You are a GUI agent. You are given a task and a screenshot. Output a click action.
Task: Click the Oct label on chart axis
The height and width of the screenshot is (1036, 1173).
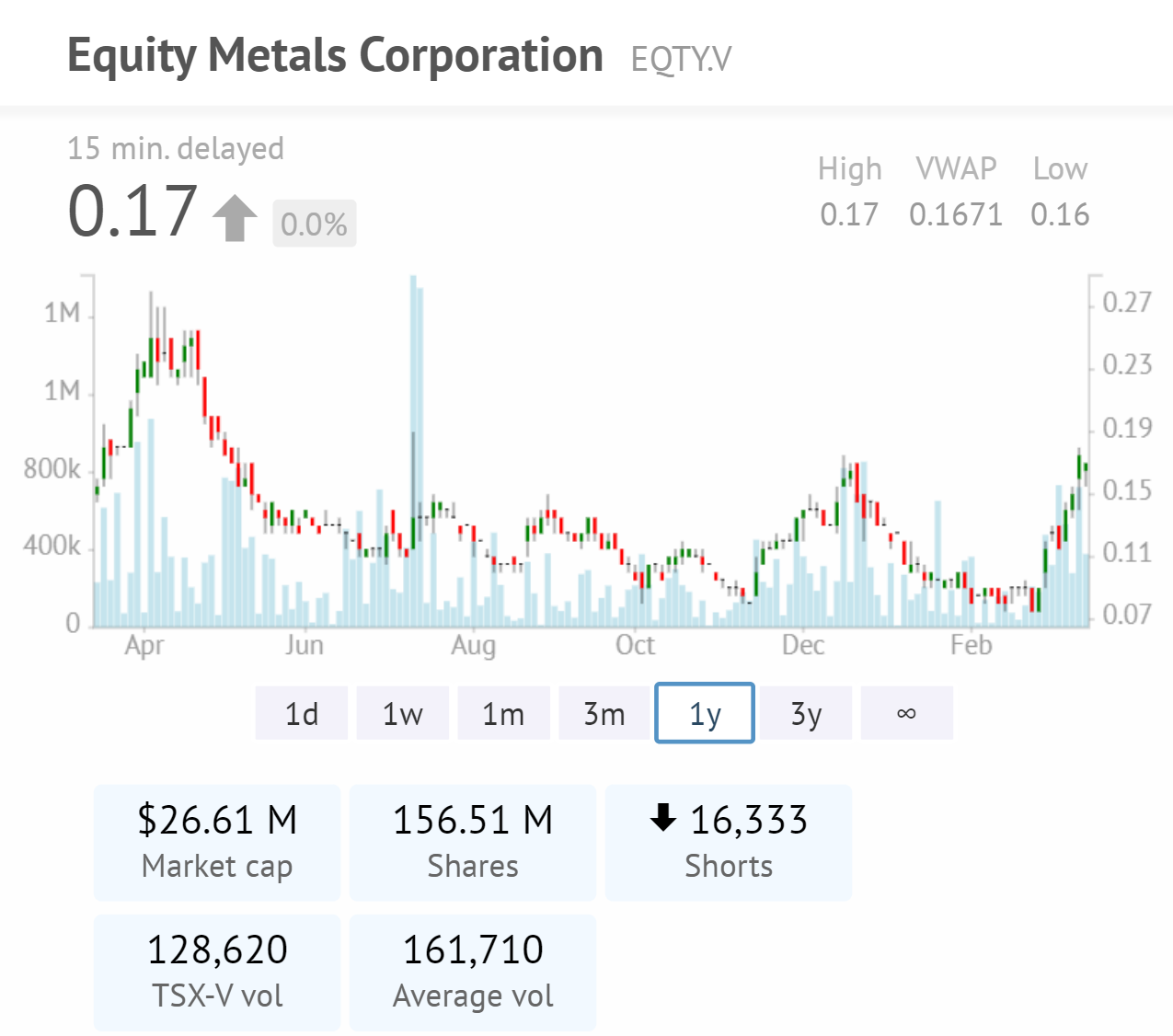635,645
